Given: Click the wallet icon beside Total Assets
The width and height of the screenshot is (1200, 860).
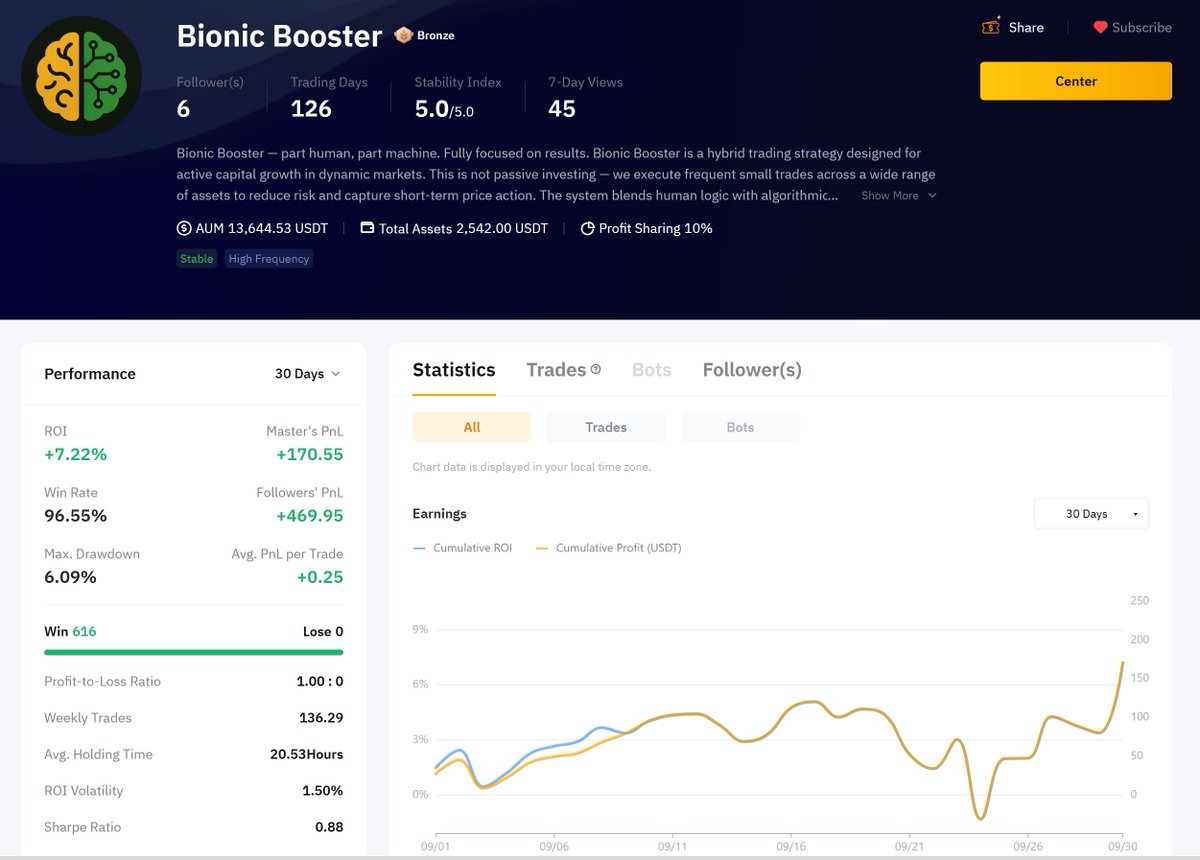Looking at the screenshot, I should [x=369, y=228].
